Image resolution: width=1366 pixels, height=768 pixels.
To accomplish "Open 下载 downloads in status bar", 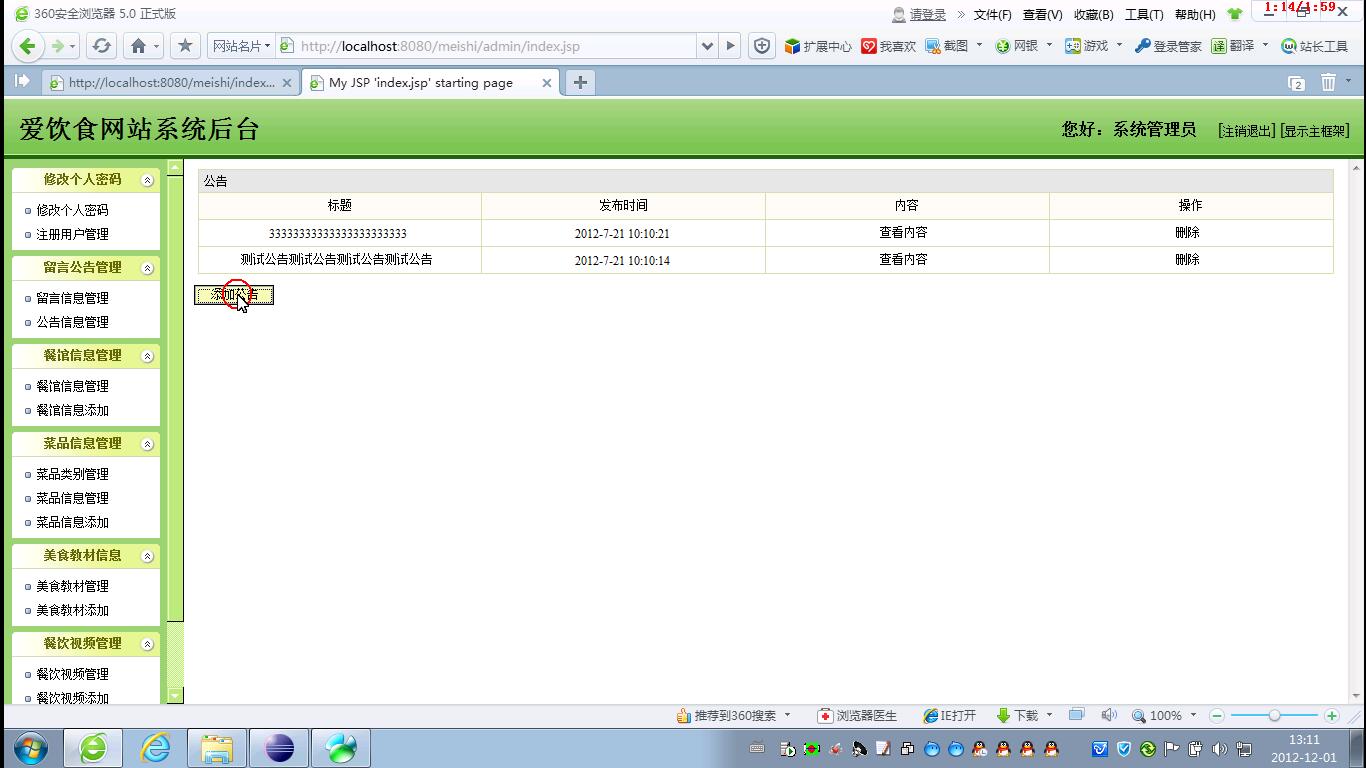I will tap(1018, 715).
